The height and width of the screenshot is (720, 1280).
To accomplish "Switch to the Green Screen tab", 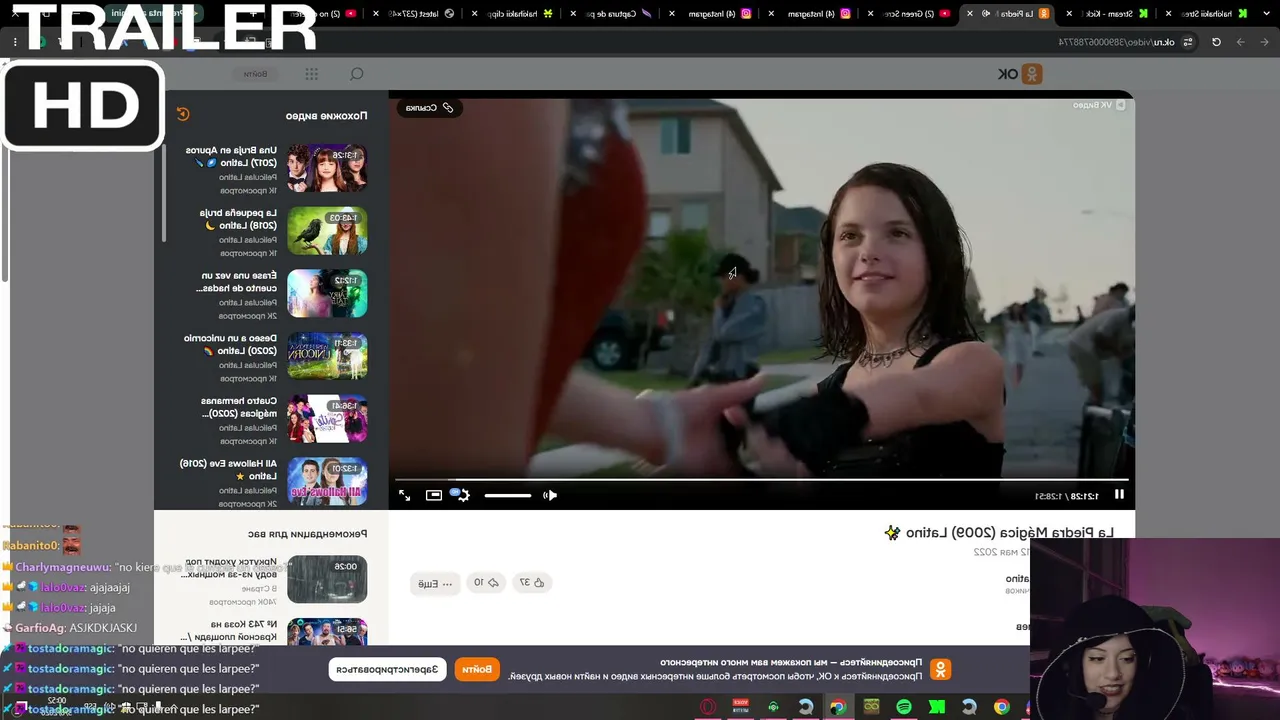I will (908, 14).
